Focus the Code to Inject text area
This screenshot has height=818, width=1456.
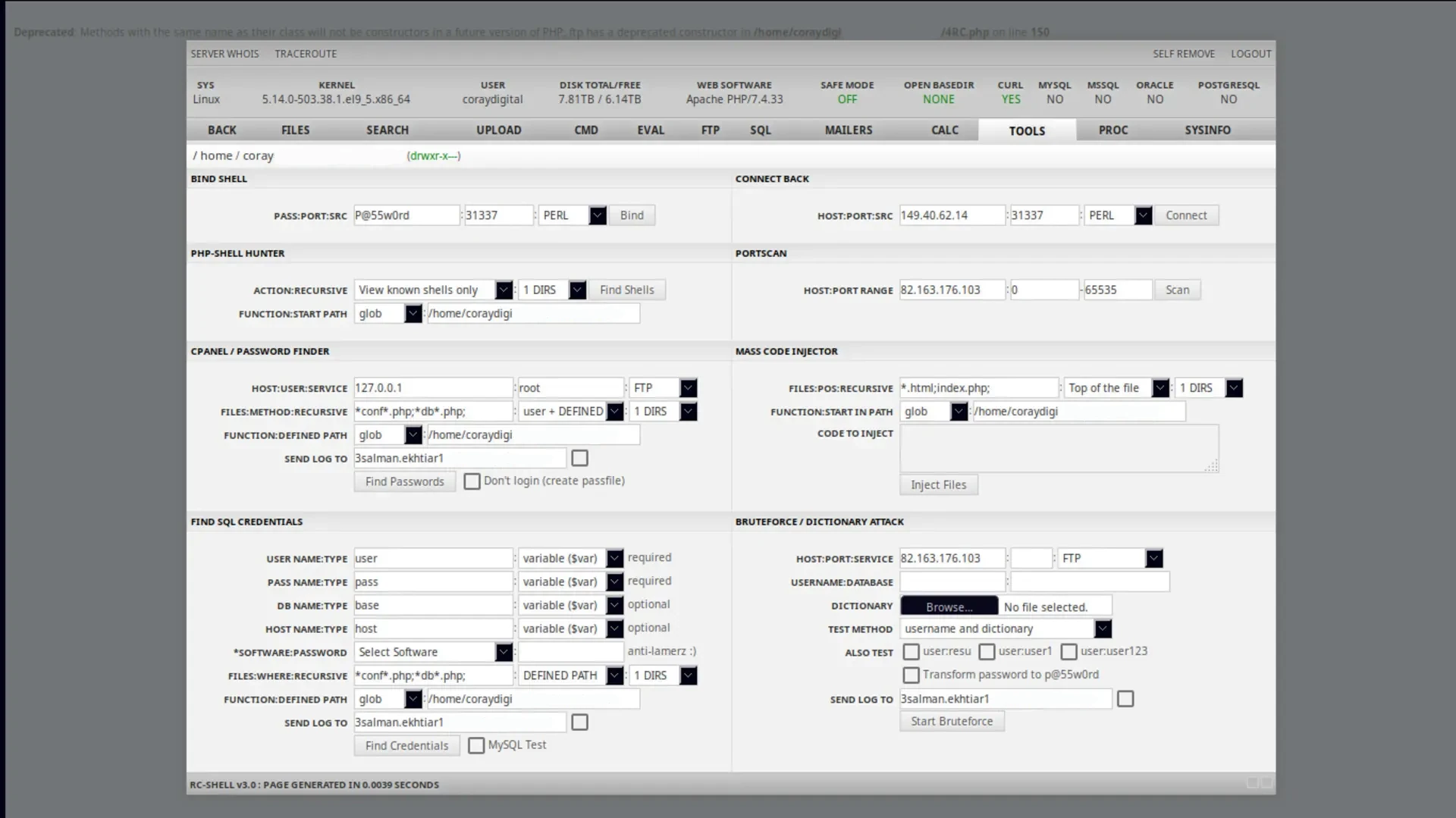tap(1059, 448)
